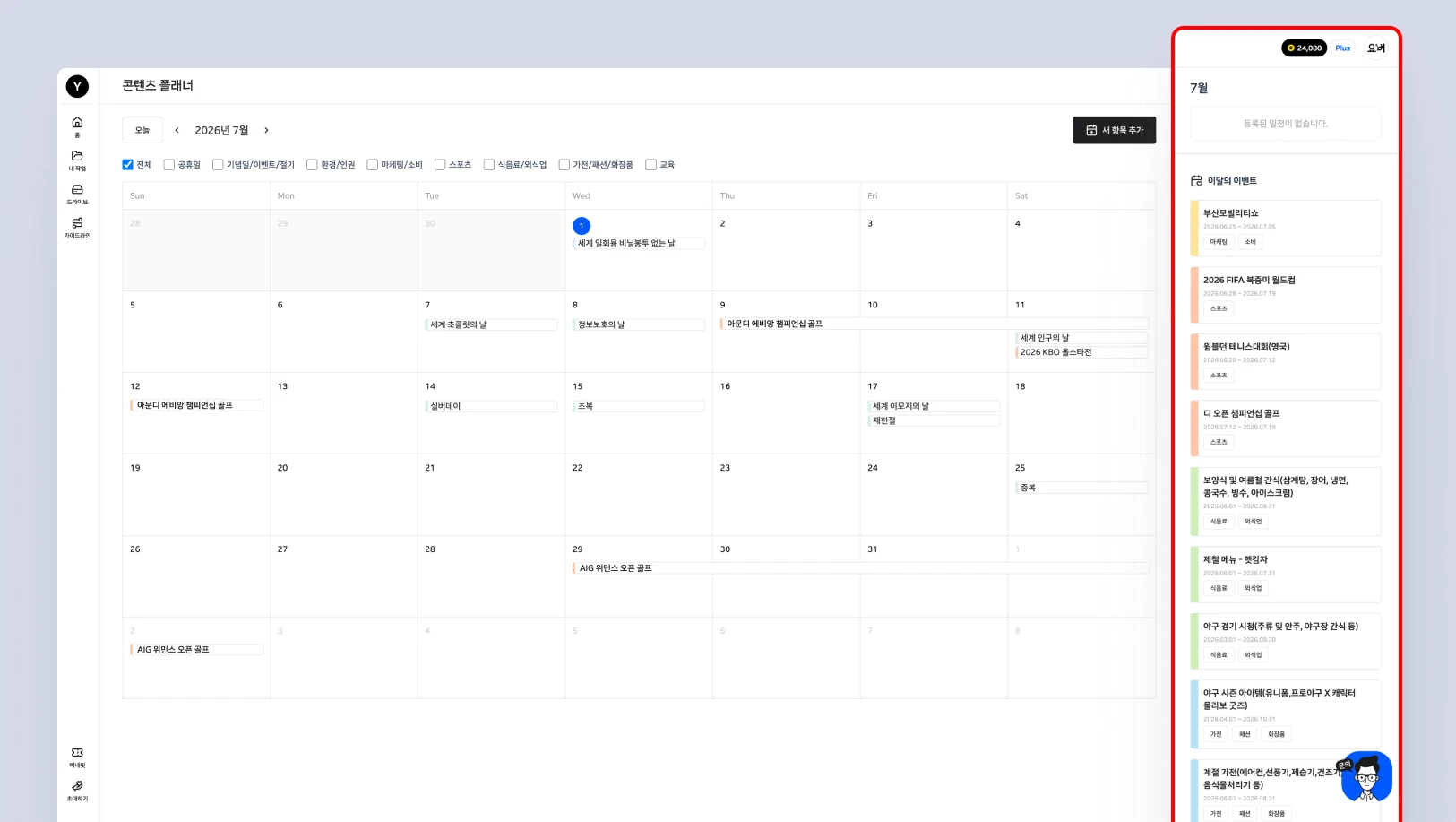Open 초대하기 in the sidebar
This screenshot has width=1456, height=822.
point(77,791)
